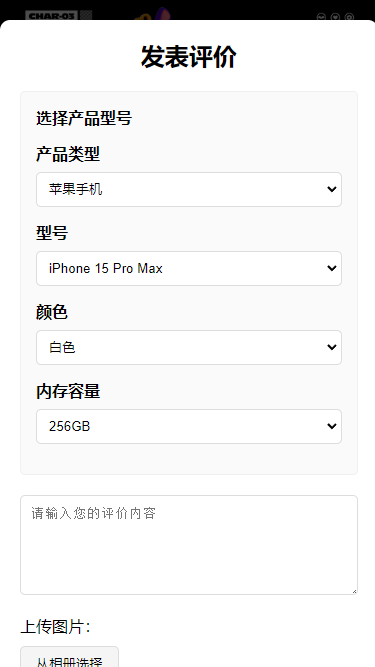Screen dimensions: 375x667
Task: Focus the 请输入您的评价内容 review text area
Action: click(x=189, y=545)
